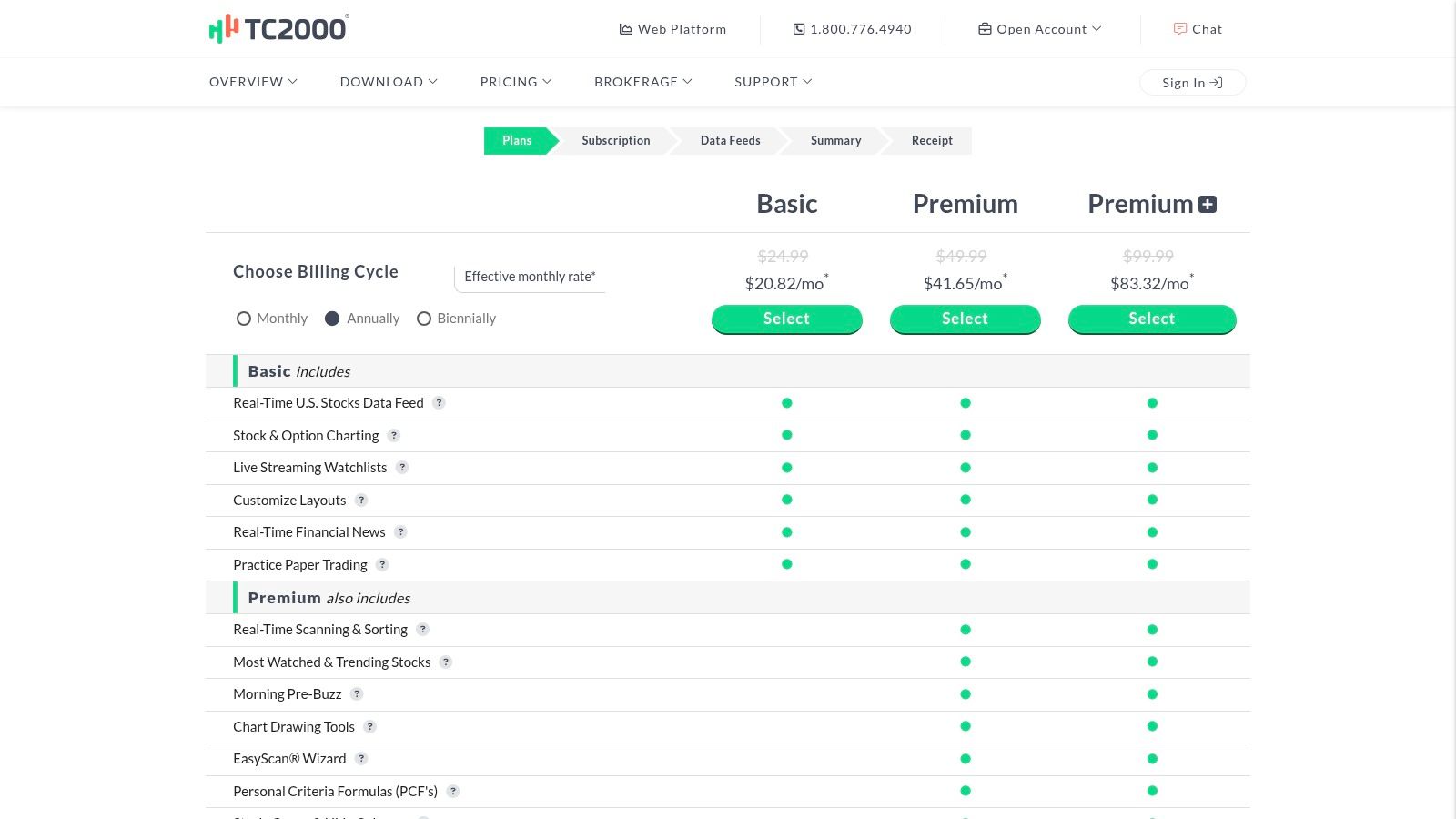Click the strikethrough $24.99 price
This screenshot has width=1456, height=819.
tap(784, 257)
